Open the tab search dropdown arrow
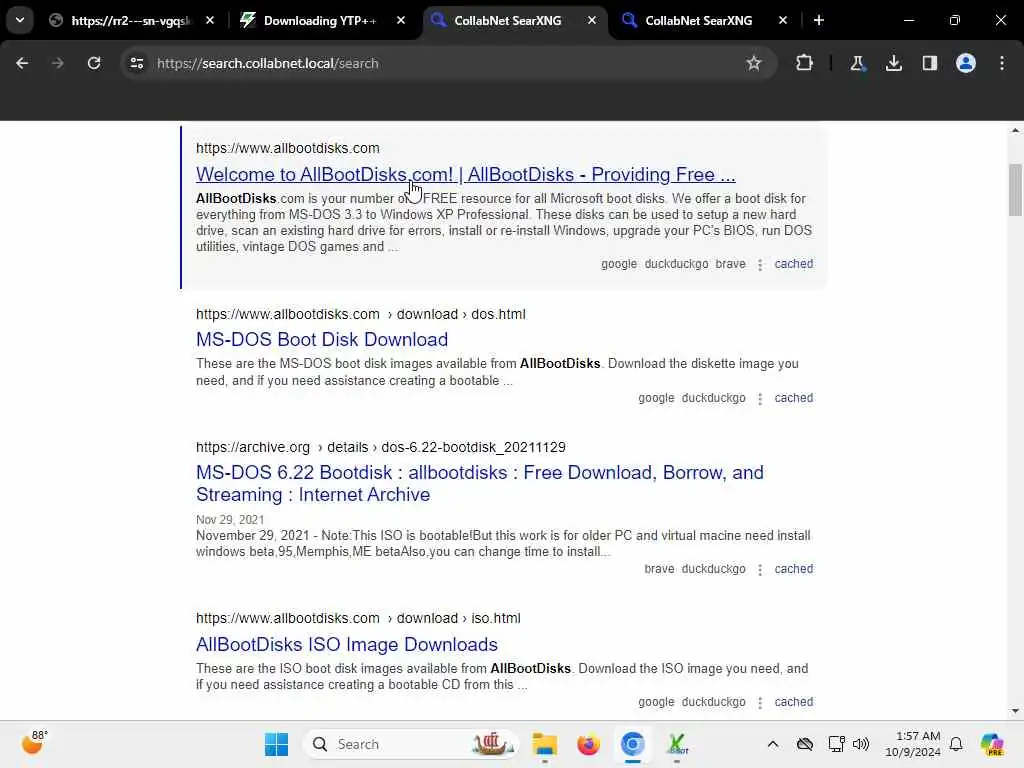 pyautogui.click(x=20, y=20)
